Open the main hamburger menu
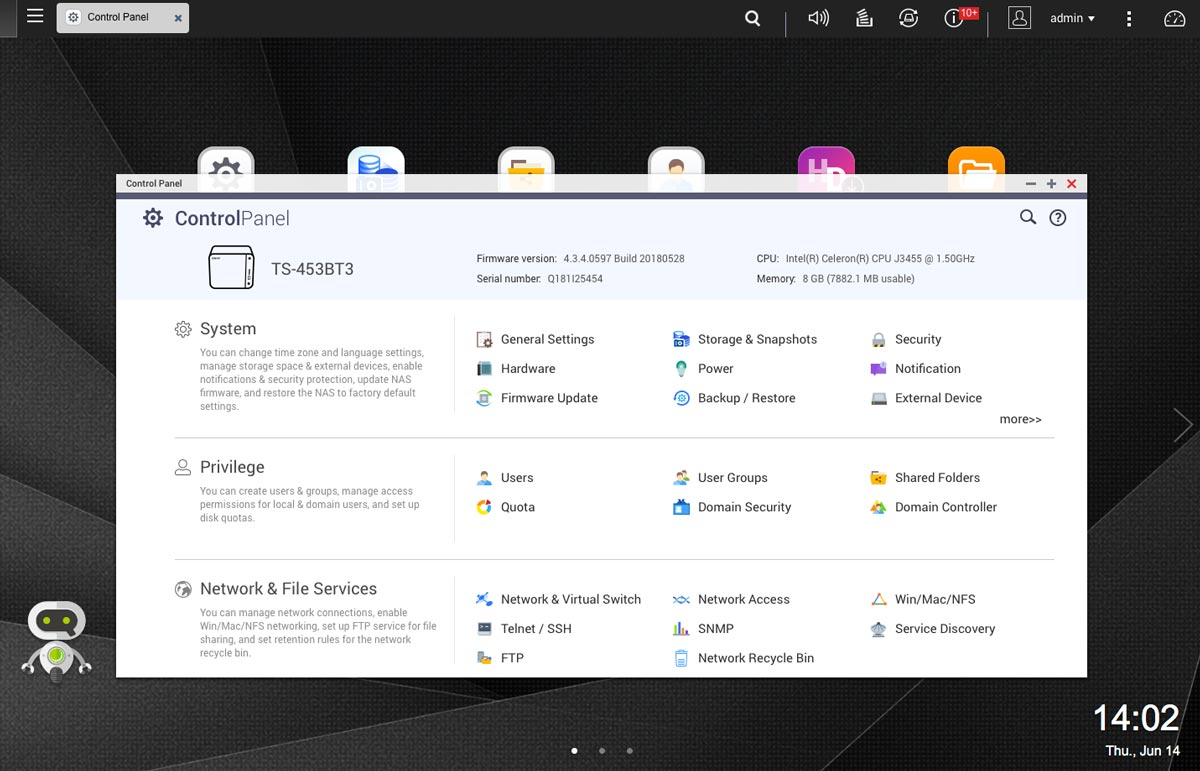 click(35, 16)
